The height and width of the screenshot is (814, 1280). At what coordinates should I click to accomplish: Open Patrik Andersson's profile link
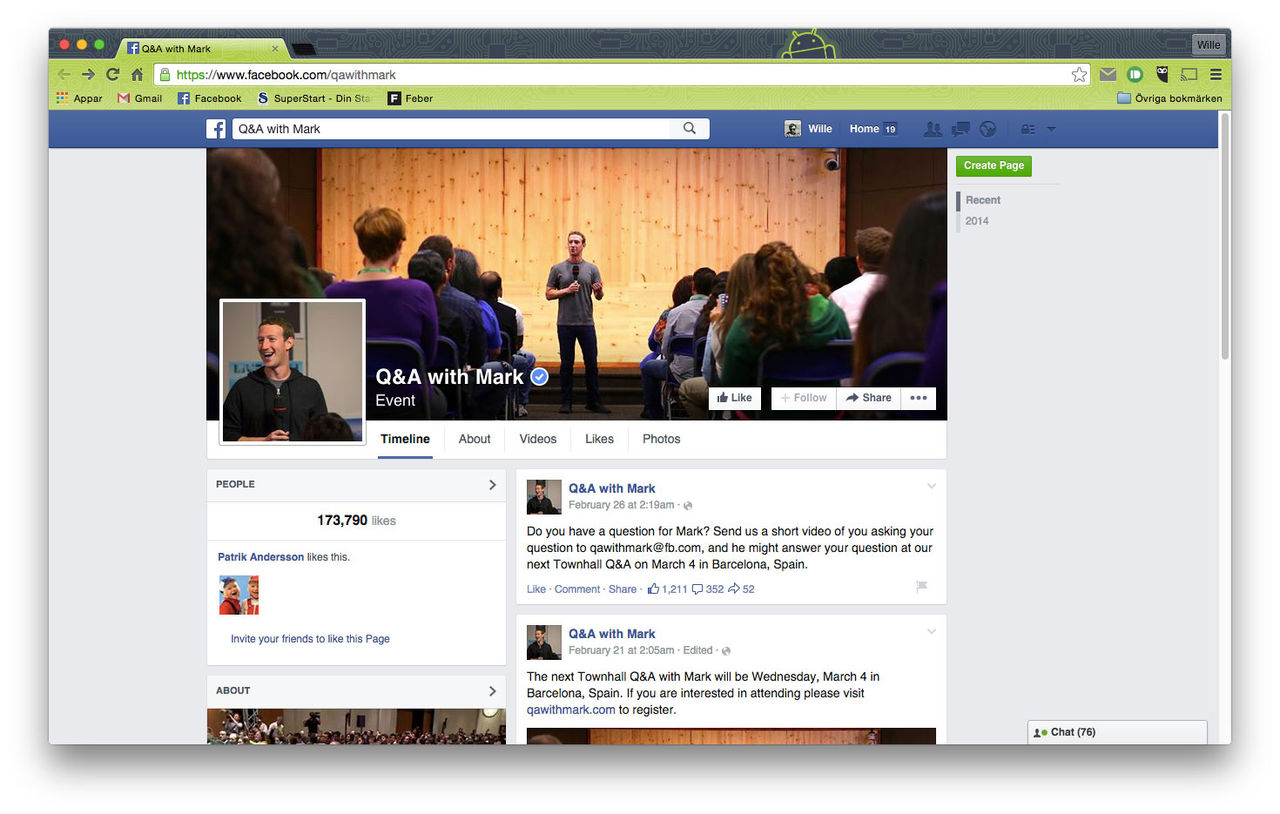click(260, 557)
